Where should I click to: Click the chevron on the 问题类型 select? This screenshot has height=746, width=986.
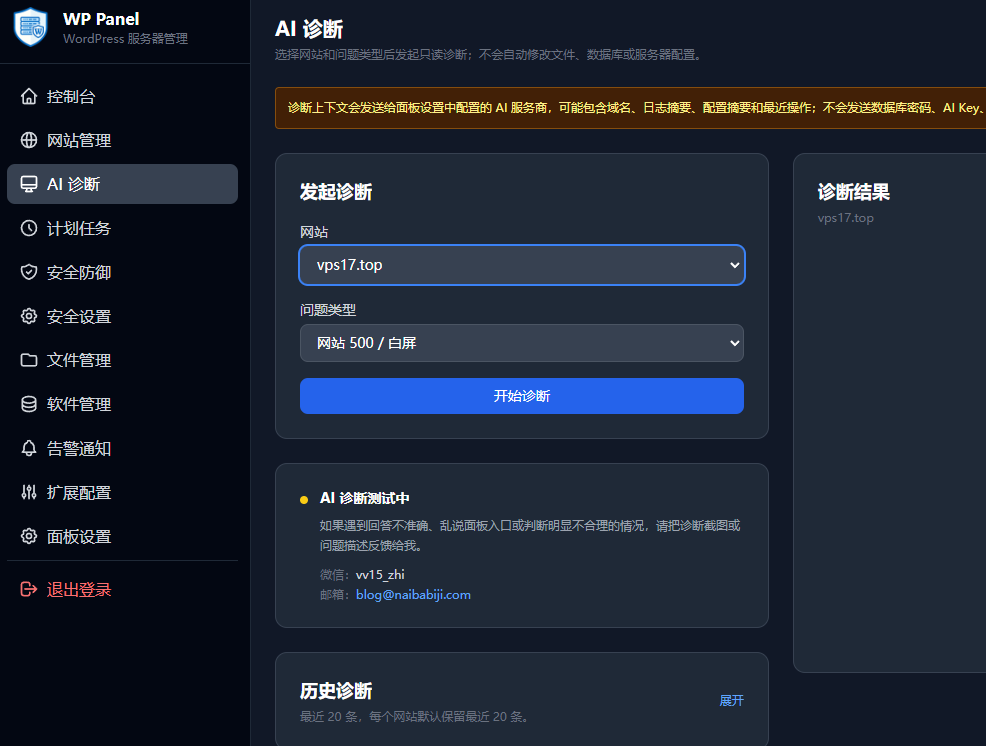coord(734,343)
